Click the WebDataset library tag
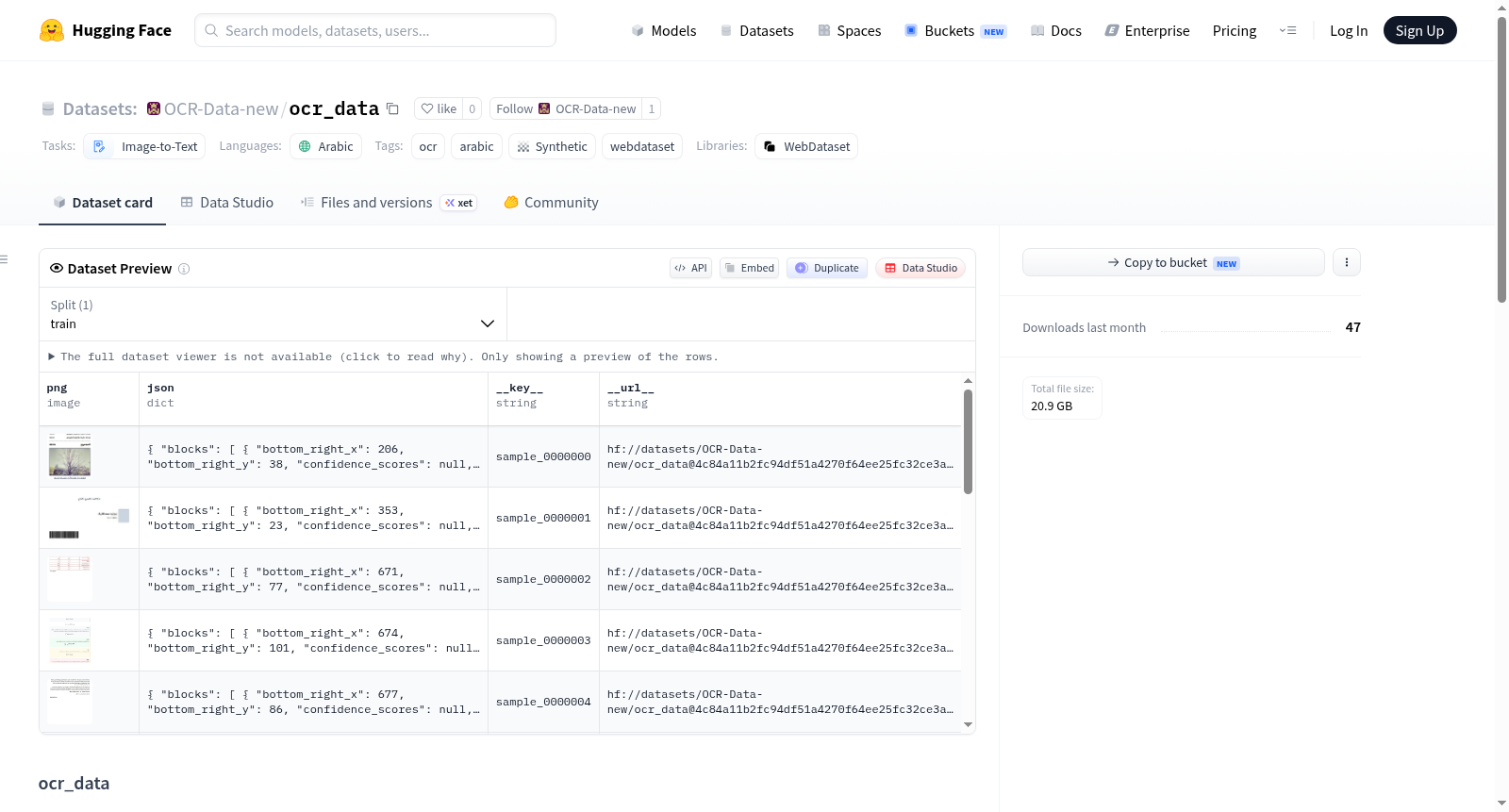The image size is (1509, 812). coord(806,146)
